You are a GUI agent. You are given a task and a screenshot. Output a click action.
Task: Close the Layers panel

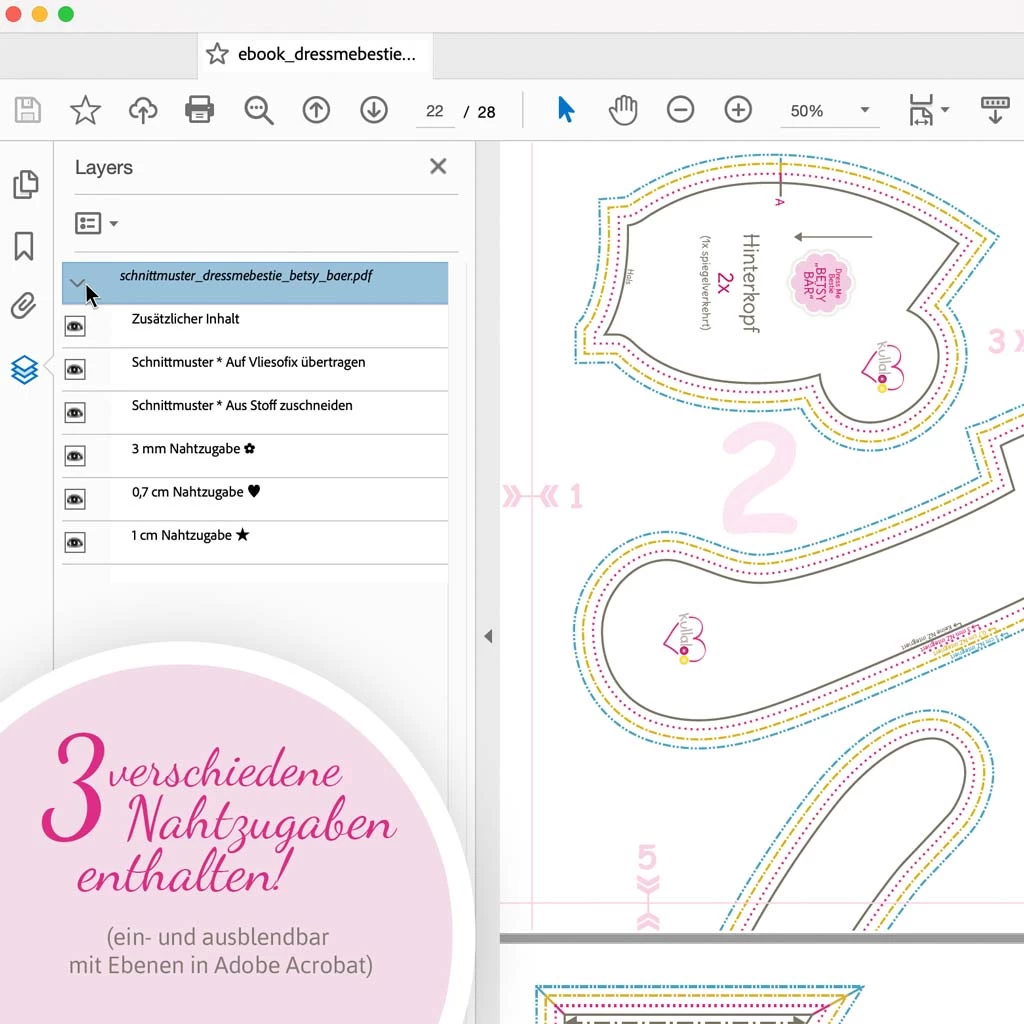coord(438,167)
